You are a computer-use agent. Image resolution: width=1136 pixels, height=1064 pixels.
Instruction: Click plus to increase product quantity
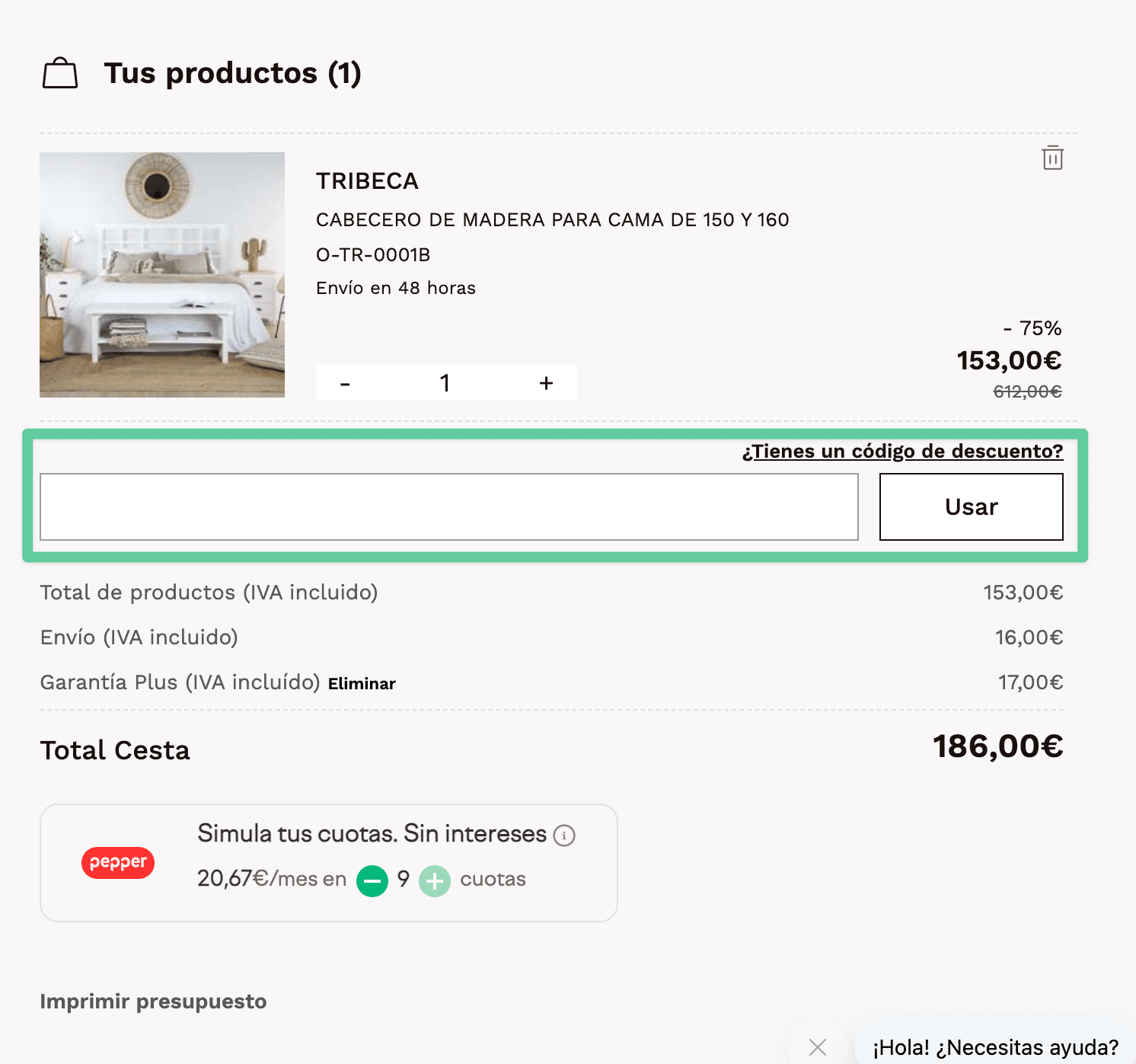point(546,383)
